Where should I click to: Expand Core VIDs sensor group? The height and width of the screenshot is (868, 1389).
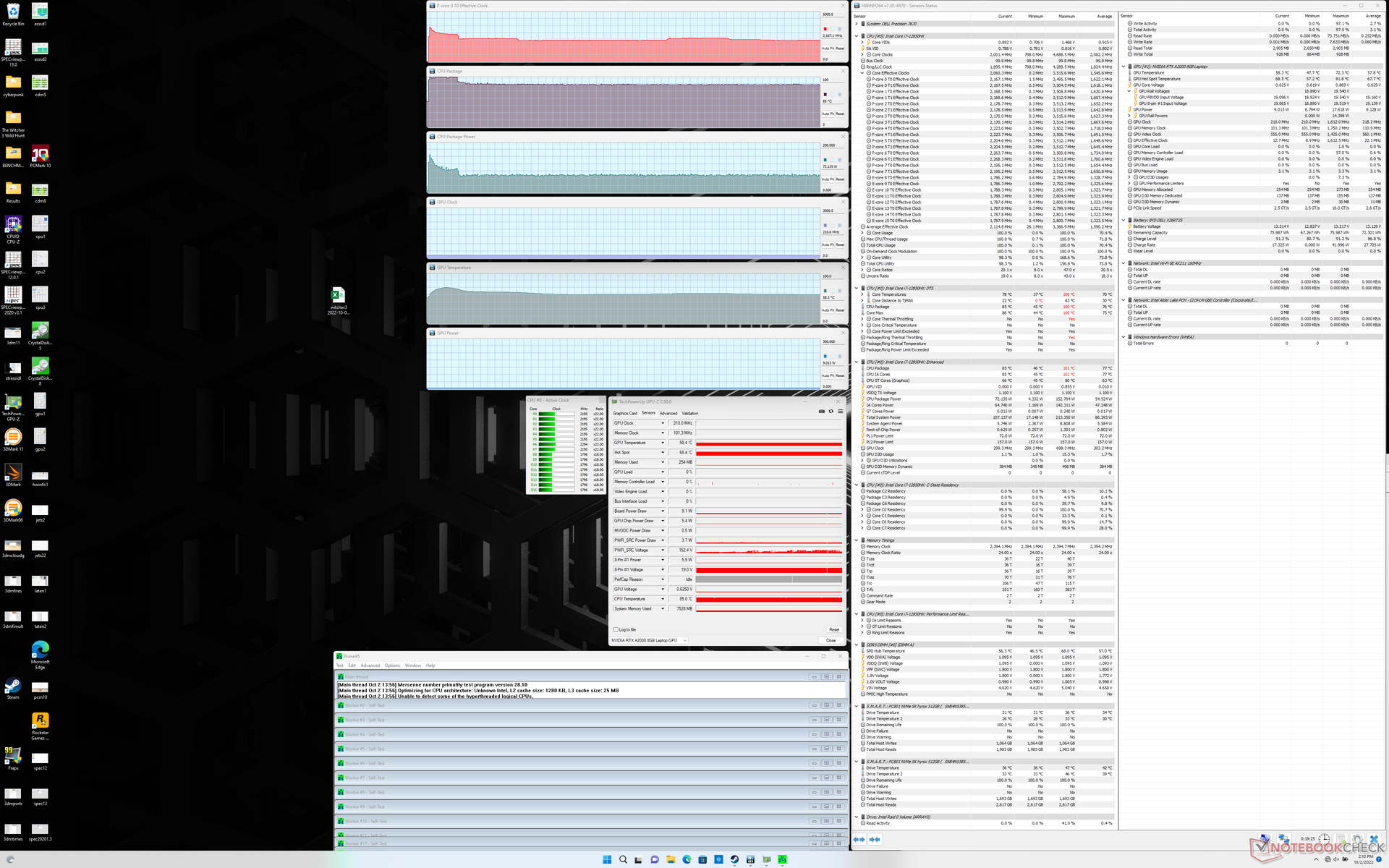tap(862, 43)
